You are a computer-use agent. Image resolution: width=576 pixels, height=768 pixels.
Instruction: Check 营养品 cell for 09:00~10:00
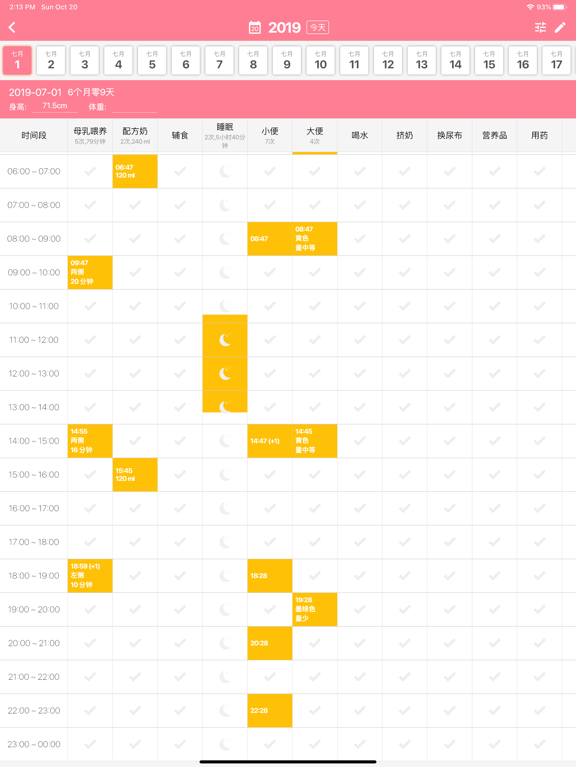tap(495, 272)
